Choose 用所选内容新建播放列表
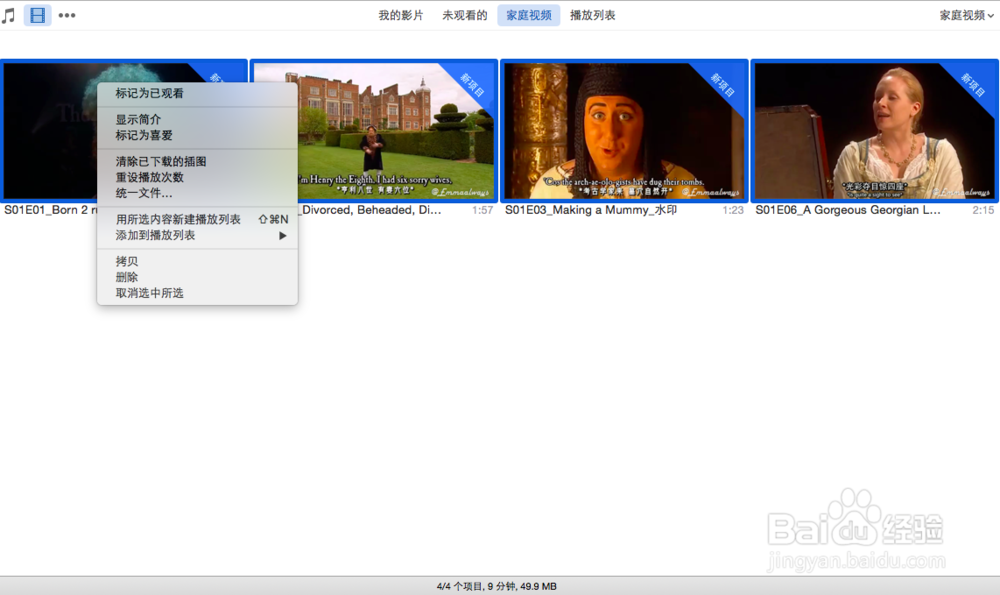Viewport: 1000px width, 595px height. 197,219
